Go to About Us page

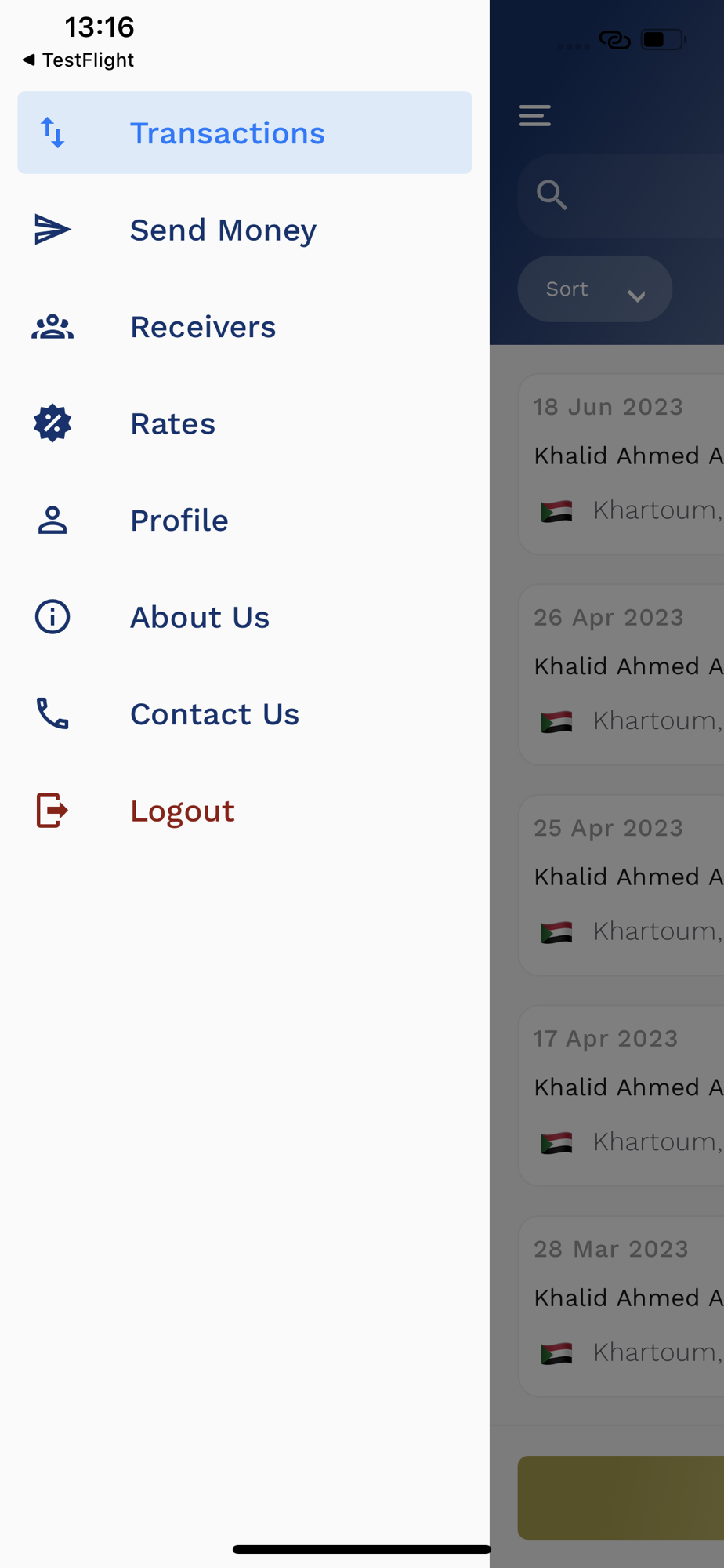200,617
